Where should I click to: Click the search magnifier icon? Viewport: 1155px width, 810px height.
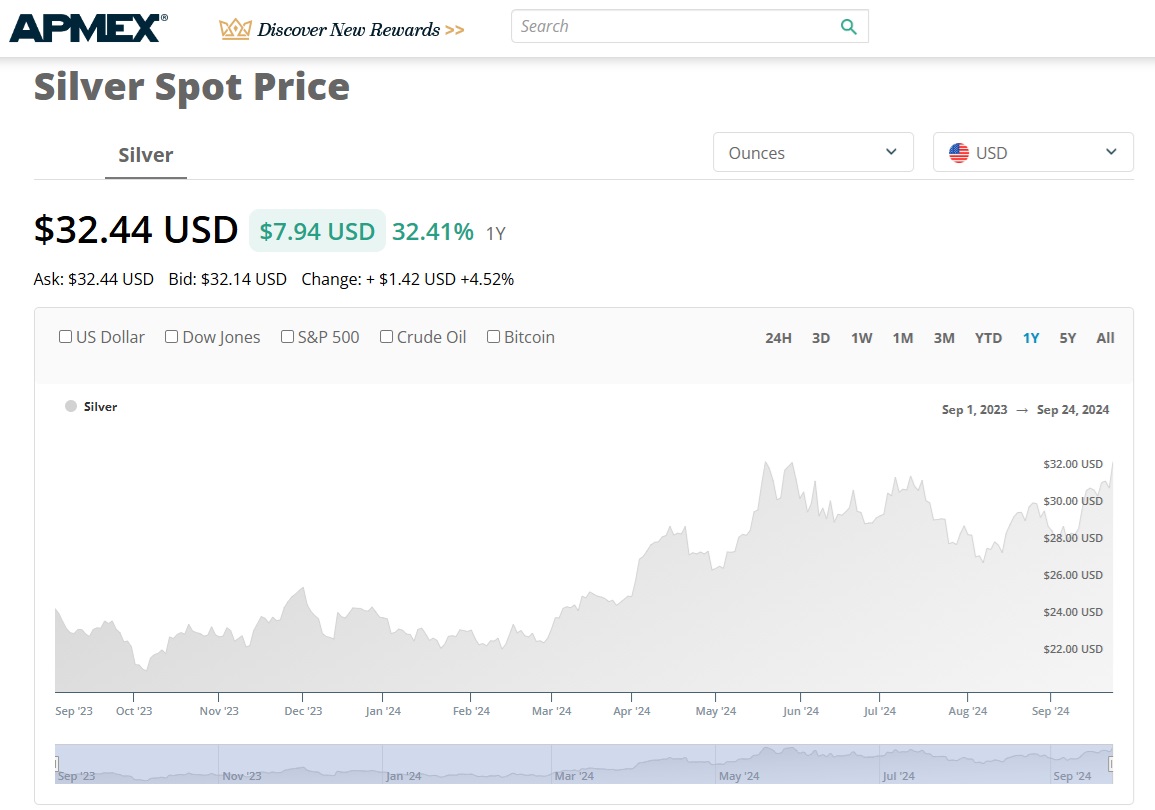[848, 27]
